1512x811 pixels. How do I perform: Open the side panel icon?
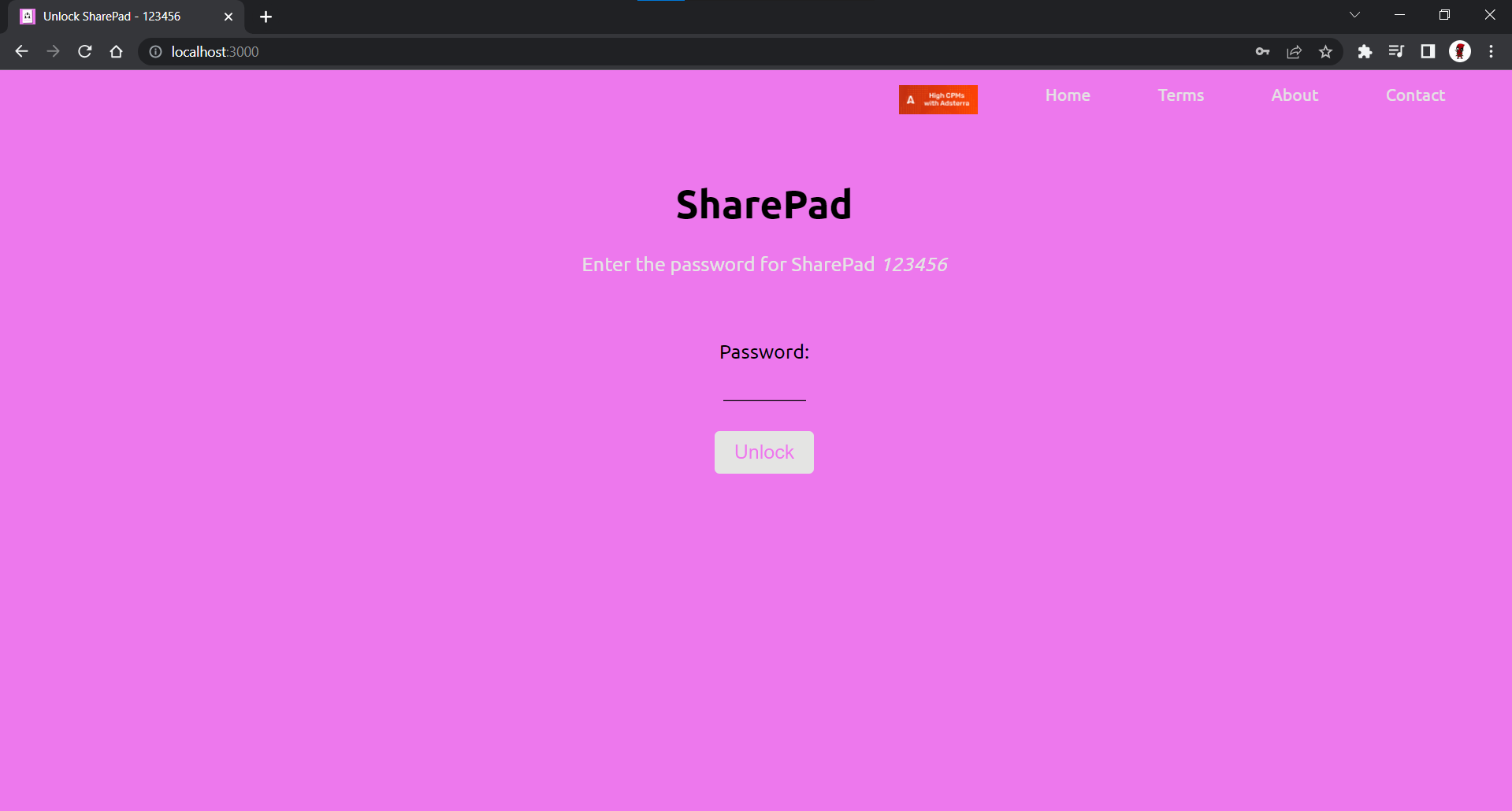point(1428,51)
